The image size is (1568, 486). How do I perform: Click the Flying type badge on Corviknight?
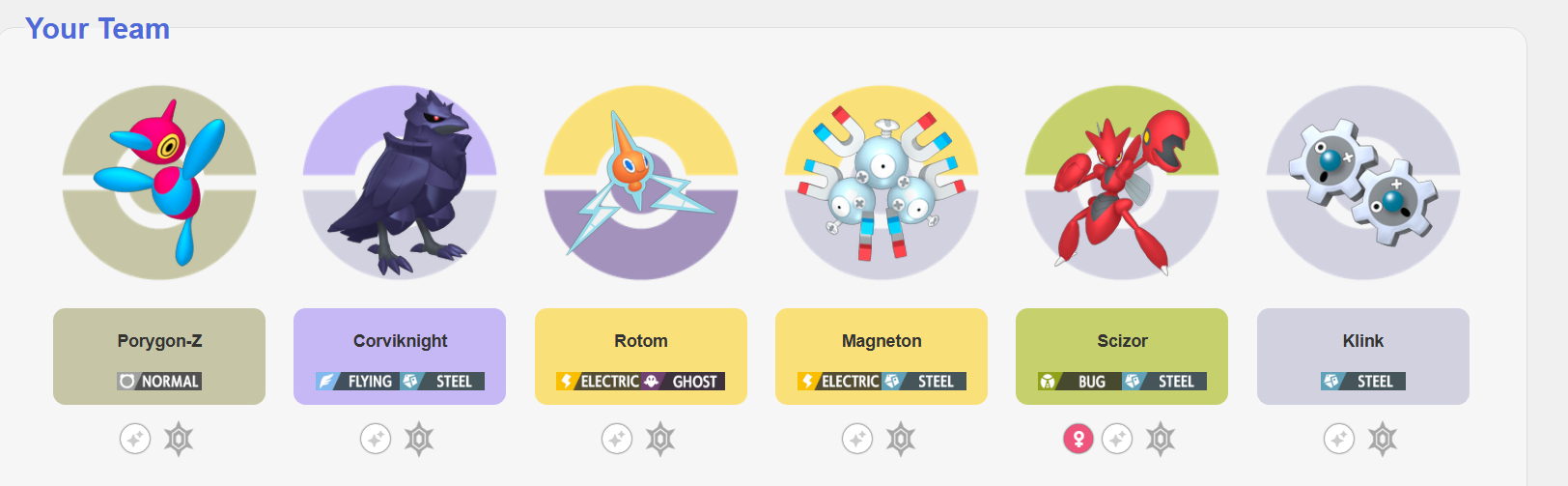pyautogui.click(x=357, y=382)
